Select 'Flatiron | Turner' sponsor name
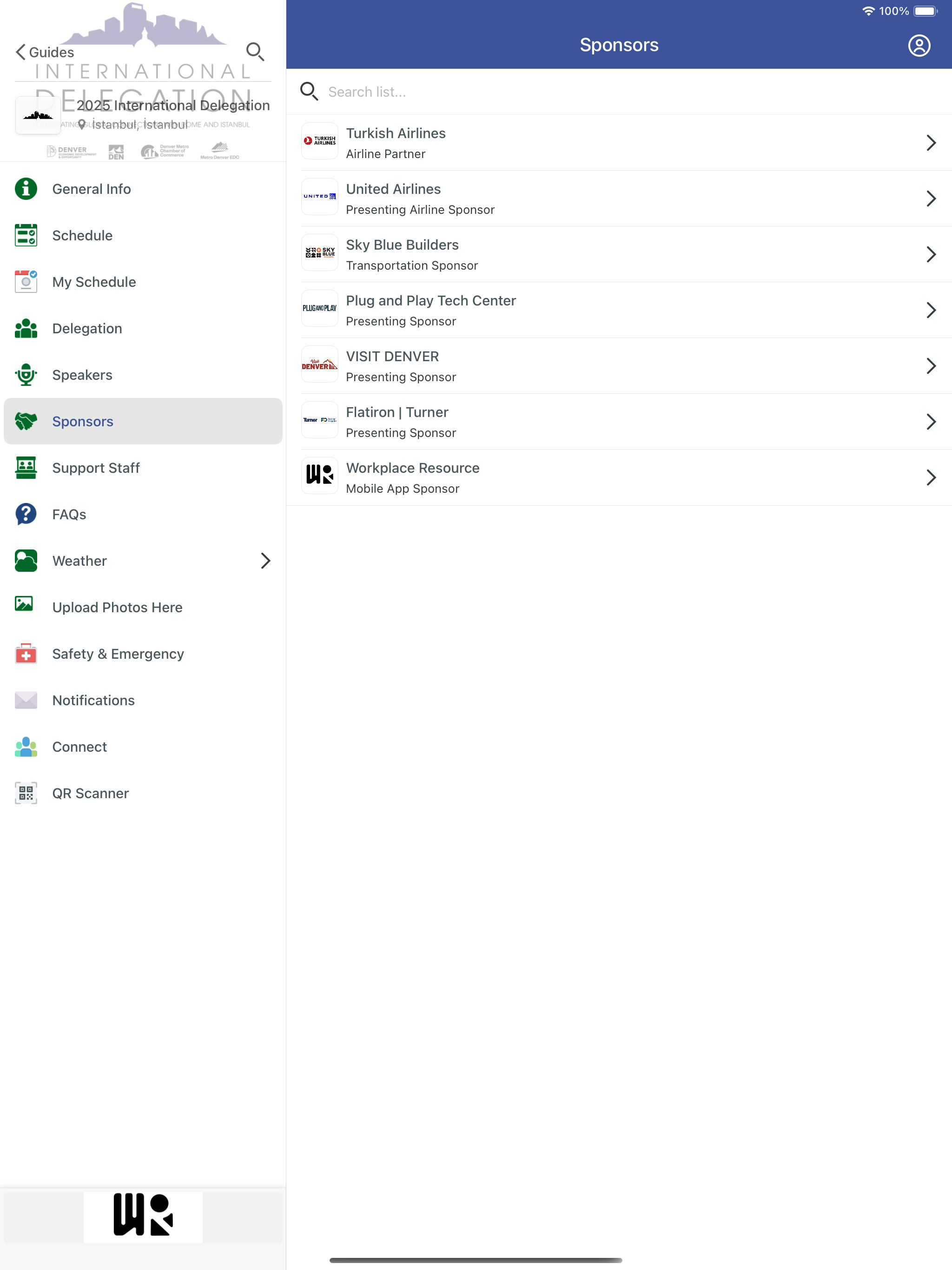Image resolution: width=952 pixels, height=1270 pixels. 397,412
